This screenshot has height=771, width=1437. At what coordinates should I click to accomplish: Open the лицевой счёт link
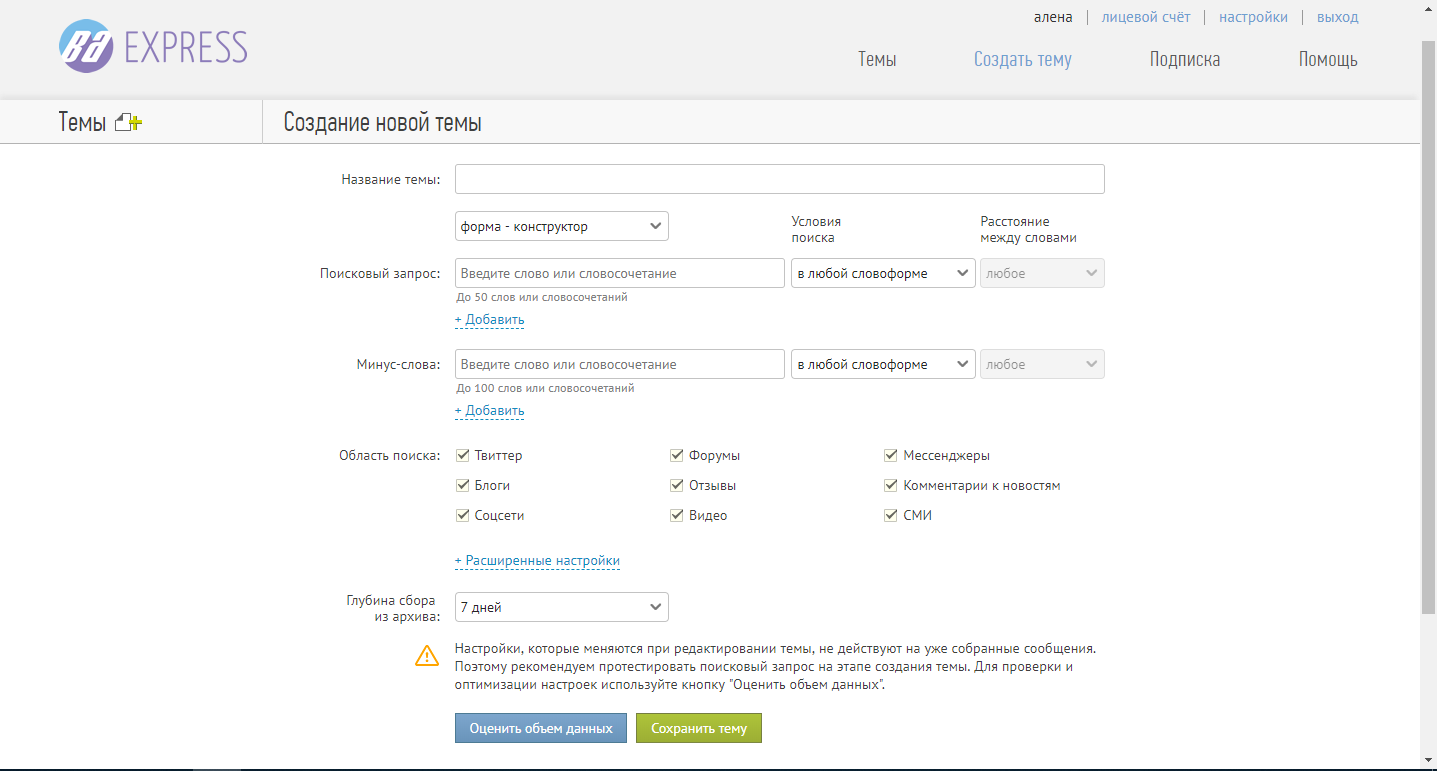click(1145, 17)
